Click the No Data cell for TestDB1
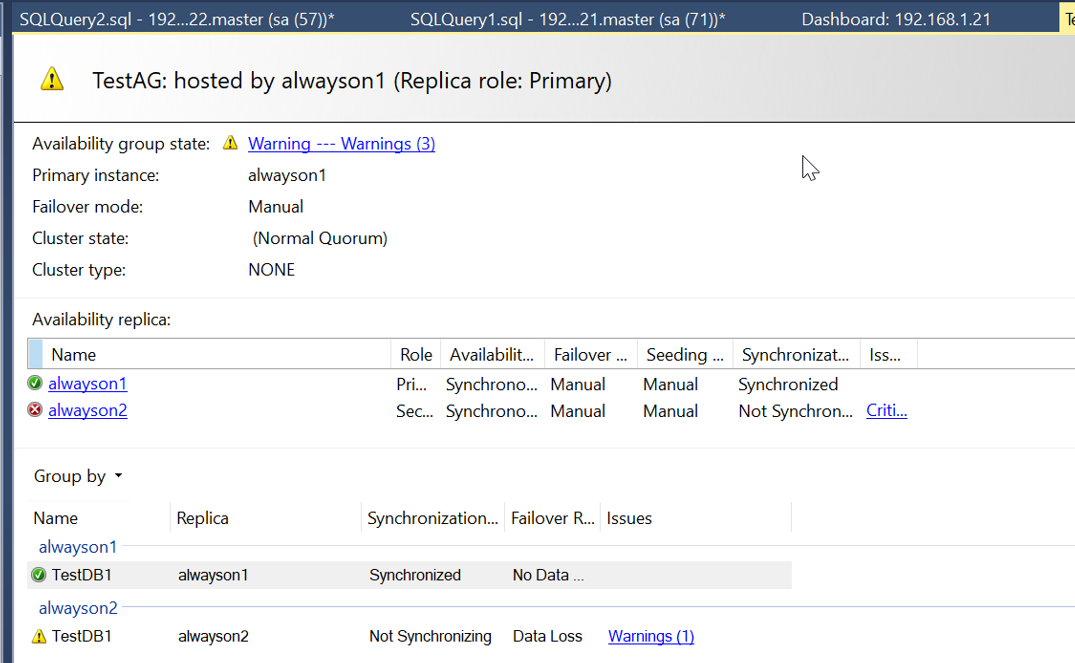 click(548, 575)
